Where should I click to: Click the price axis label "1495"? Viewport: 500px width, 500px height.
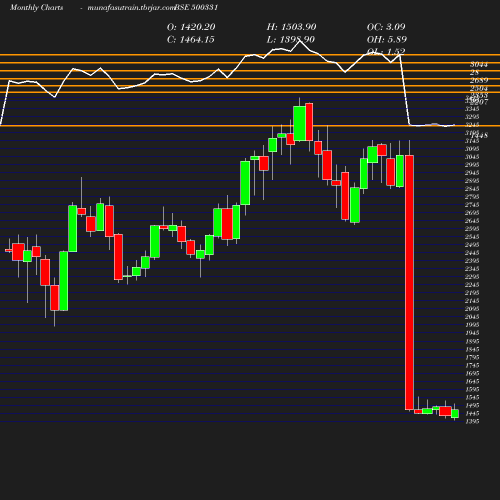472,405
